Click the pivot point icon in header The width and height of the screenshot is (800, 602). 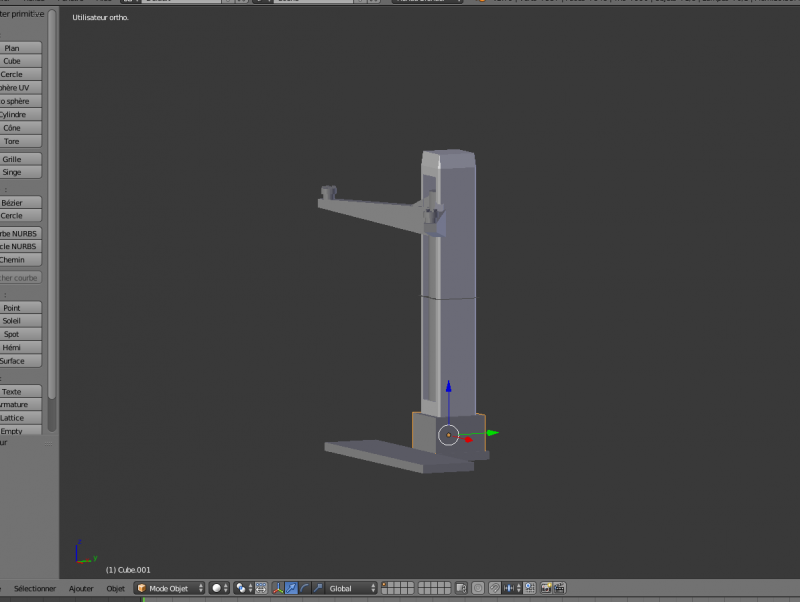coord(241,588)
